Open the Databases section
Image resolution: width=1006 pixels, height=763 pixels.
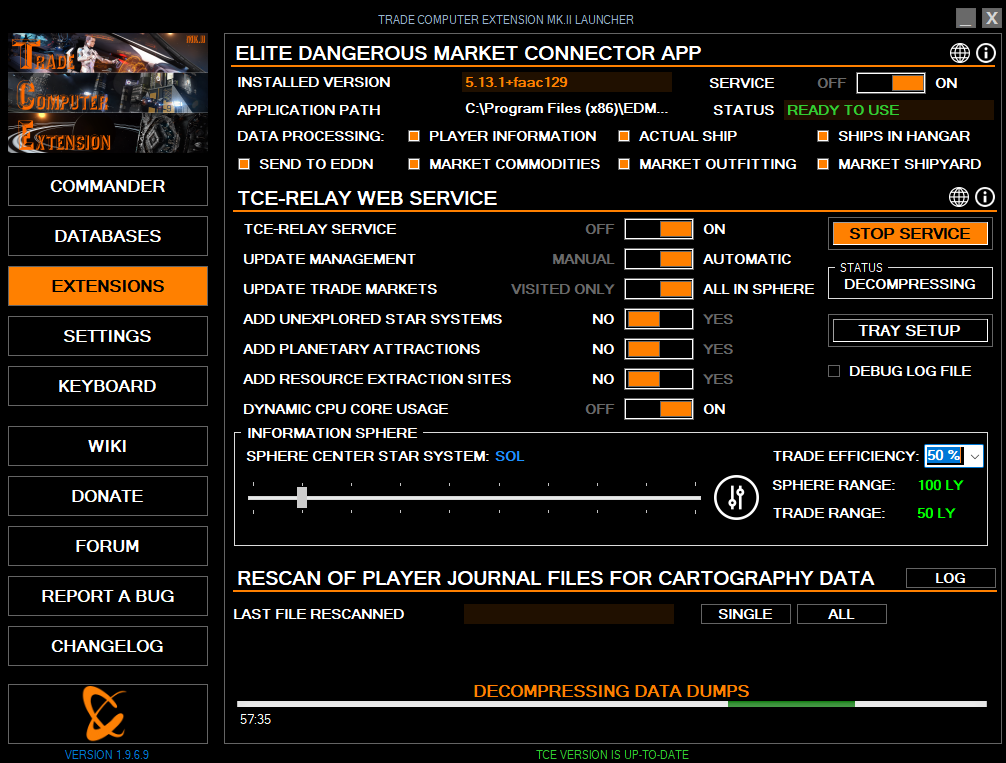pos(108,236)
